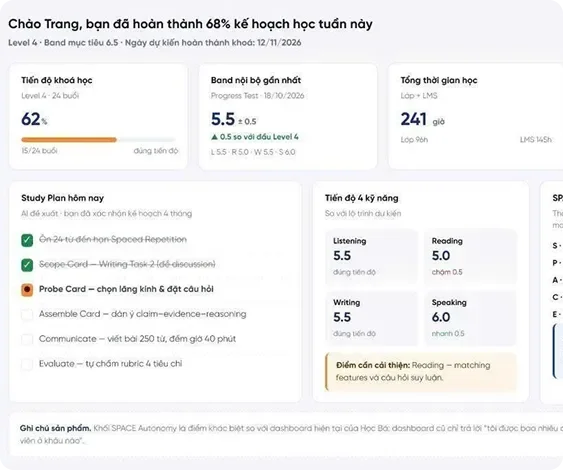Open the Band nội bộ gần nhất card
Viewport: 563px width, 470px height.
(x=288, y=116)
